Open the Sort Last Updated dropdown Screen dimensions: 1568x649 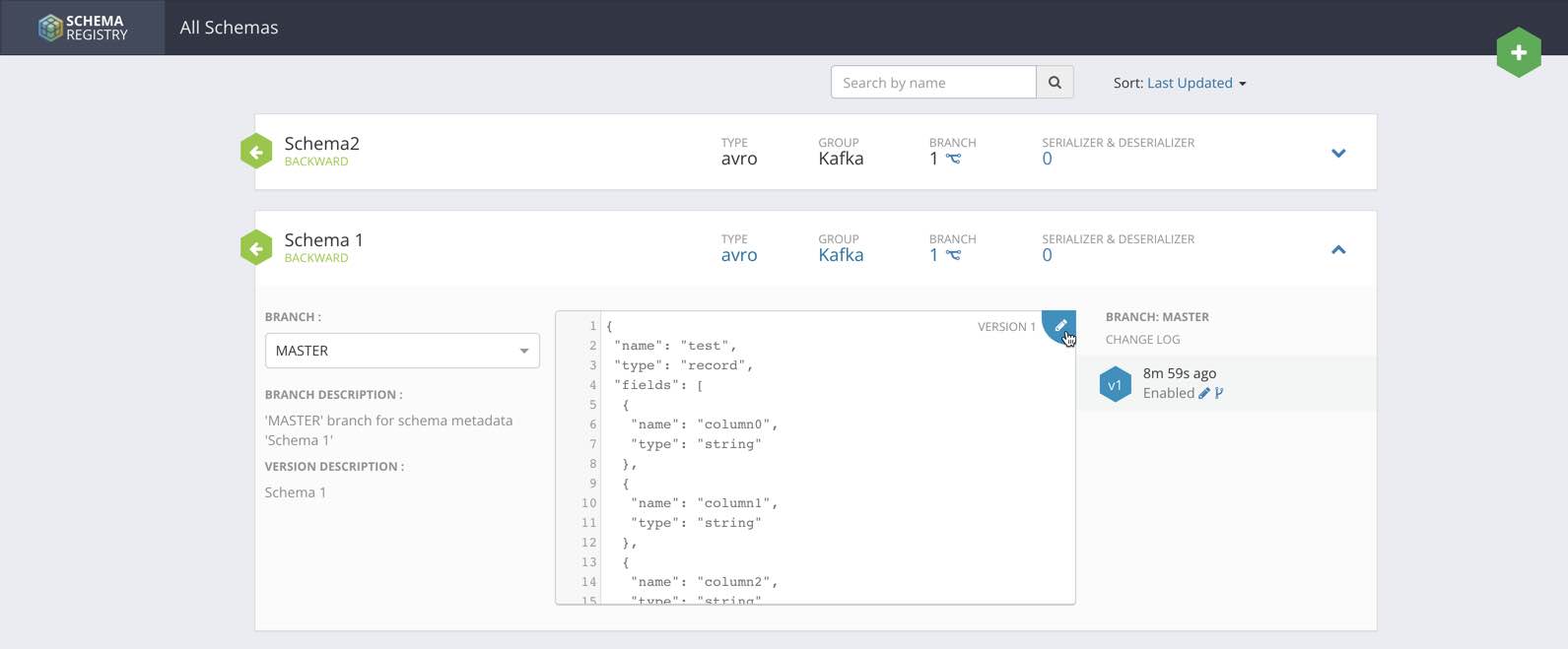tap(1195, 83)
